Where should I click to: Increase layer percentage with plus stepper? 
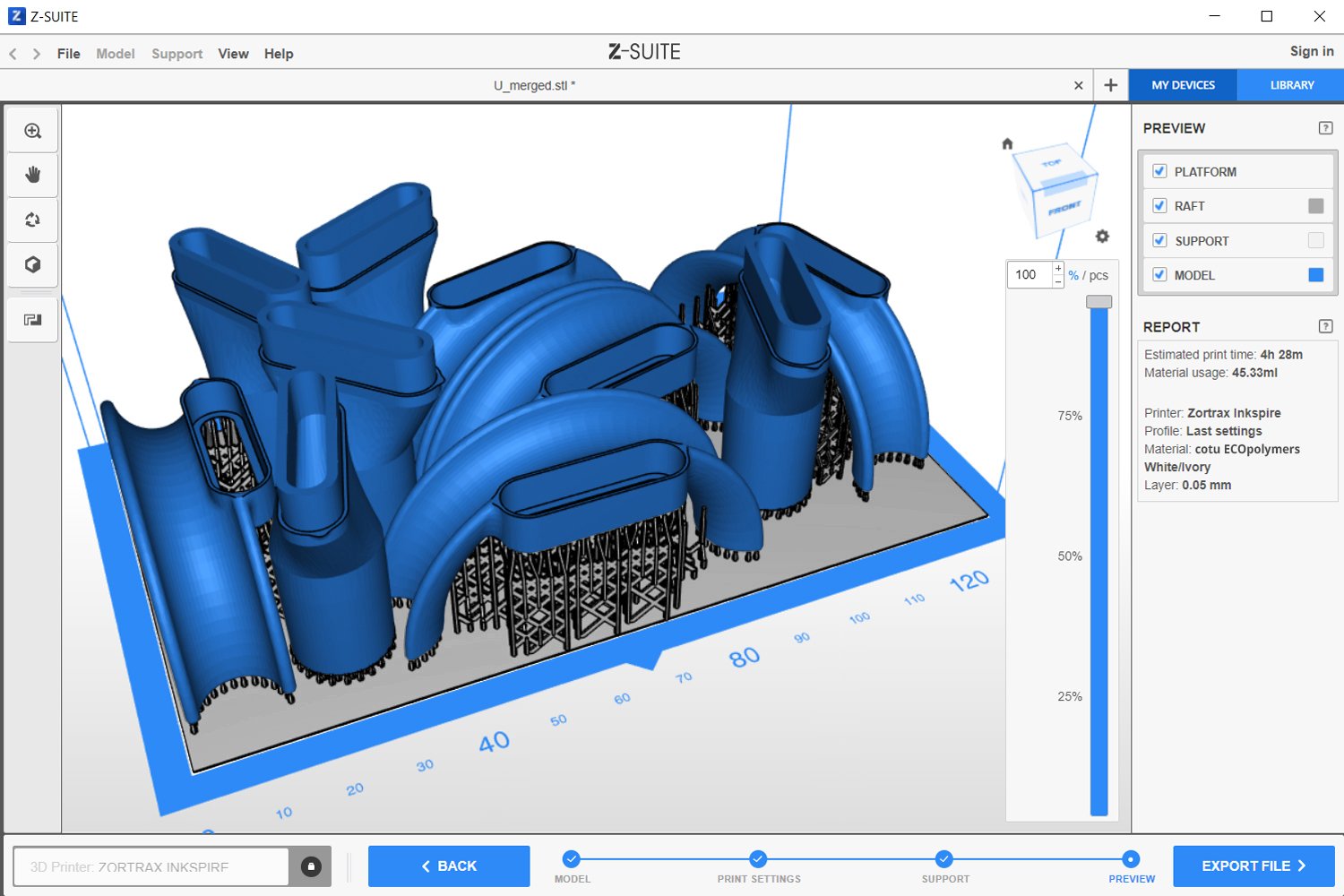pyautogui.click(x=1058, y=269)
